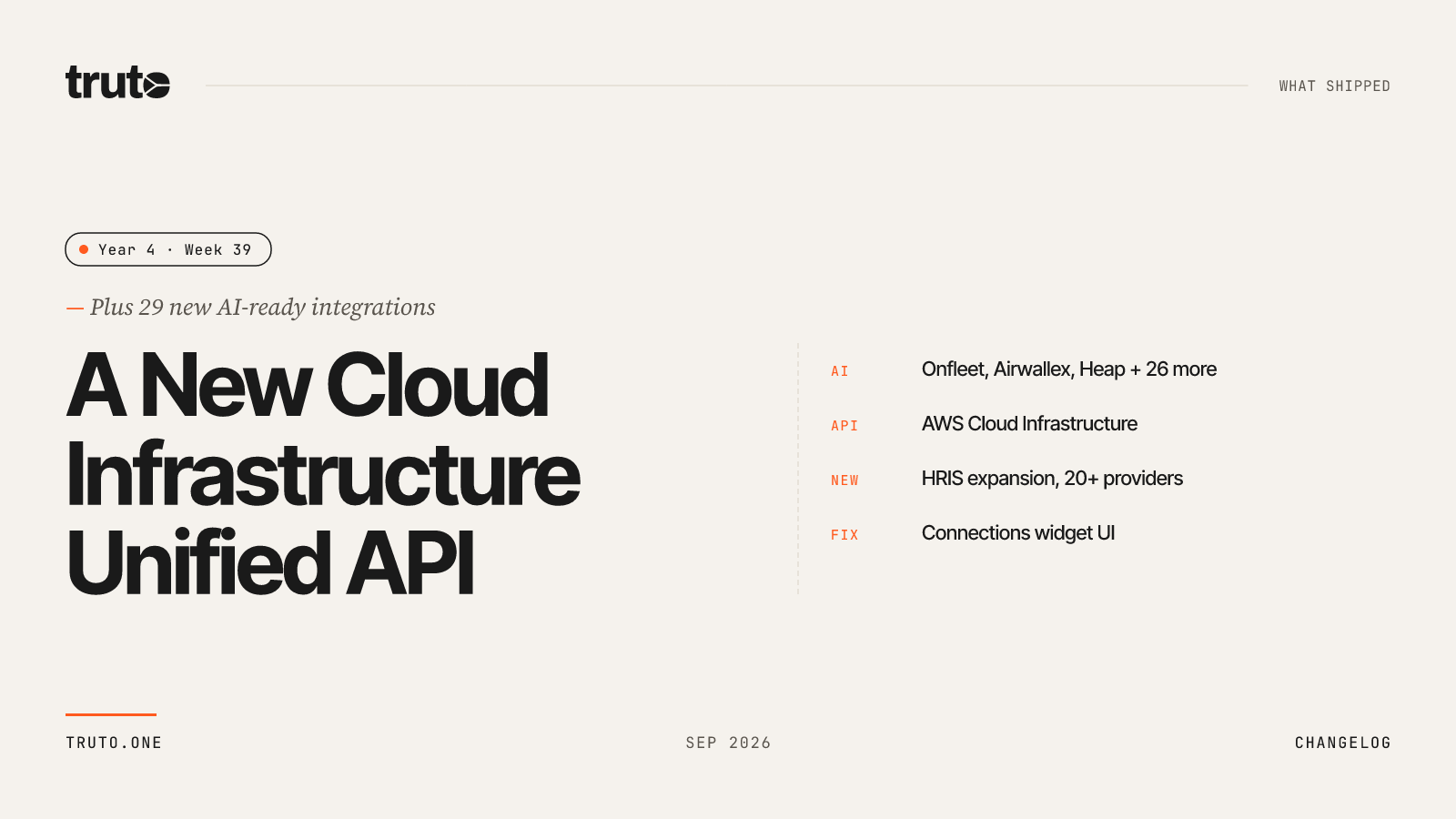Click 'Plus 29 new AI-ready integrations' subtitle

point(262,307)
